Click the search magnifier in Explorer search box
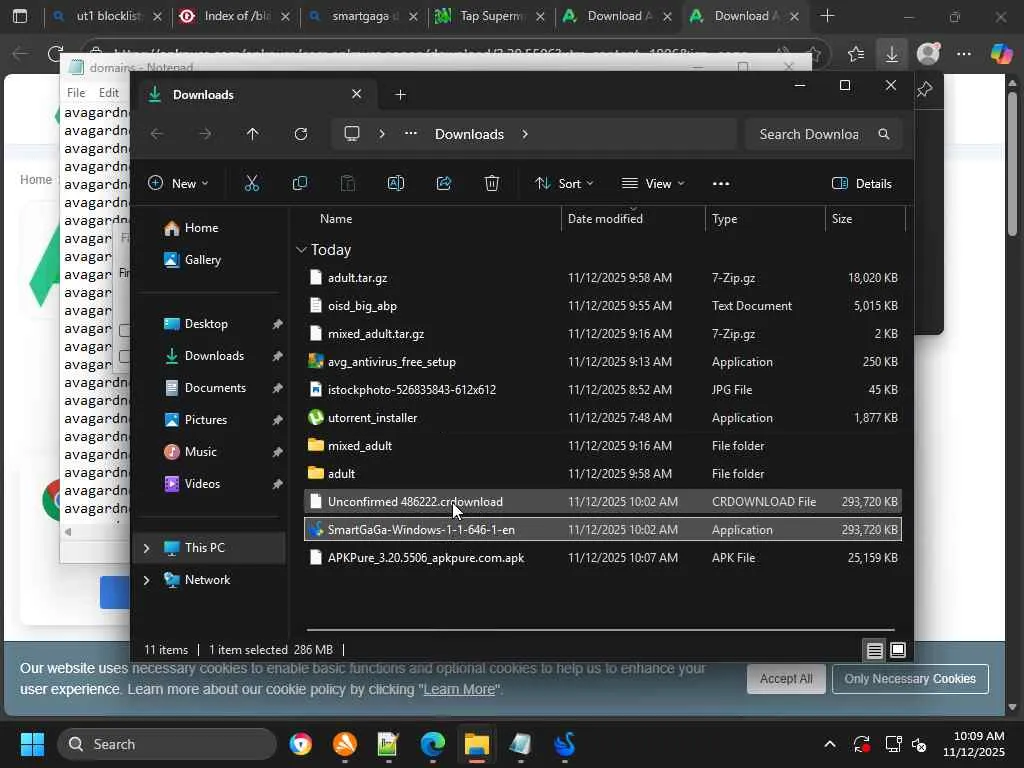1024x768 pixels. (x=884, y=134)
